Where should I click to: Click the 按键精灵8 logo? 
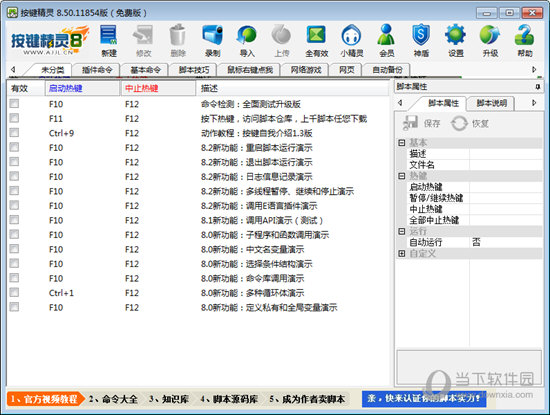pos(49,40)
